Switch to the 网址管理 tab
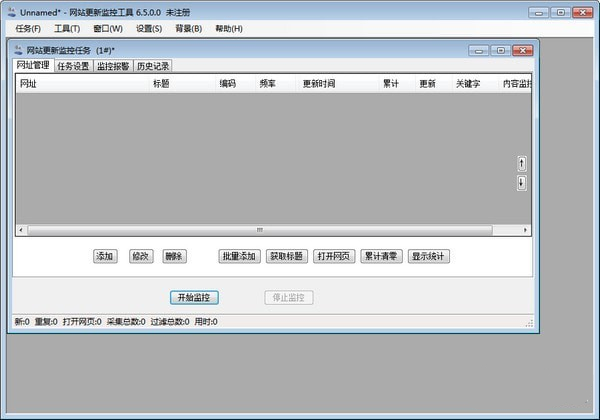This screenshot has width=600, height=420. (x=33, y=65)
